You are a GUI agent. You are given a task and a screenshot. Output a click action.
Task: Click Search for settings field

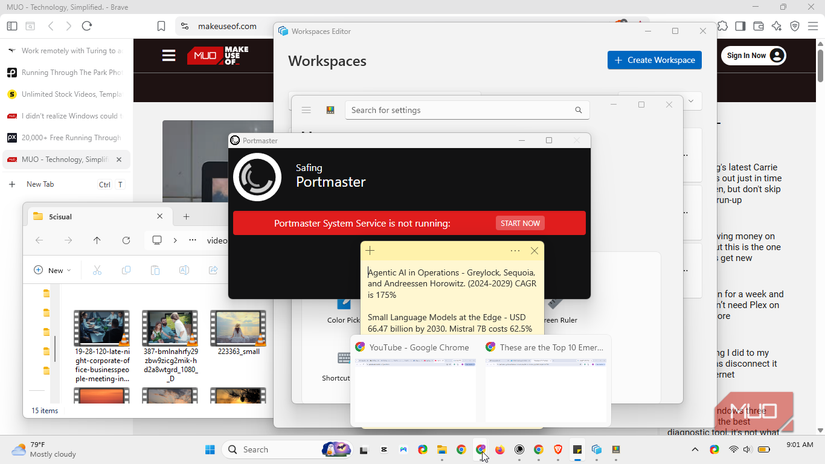pos(467,110)
